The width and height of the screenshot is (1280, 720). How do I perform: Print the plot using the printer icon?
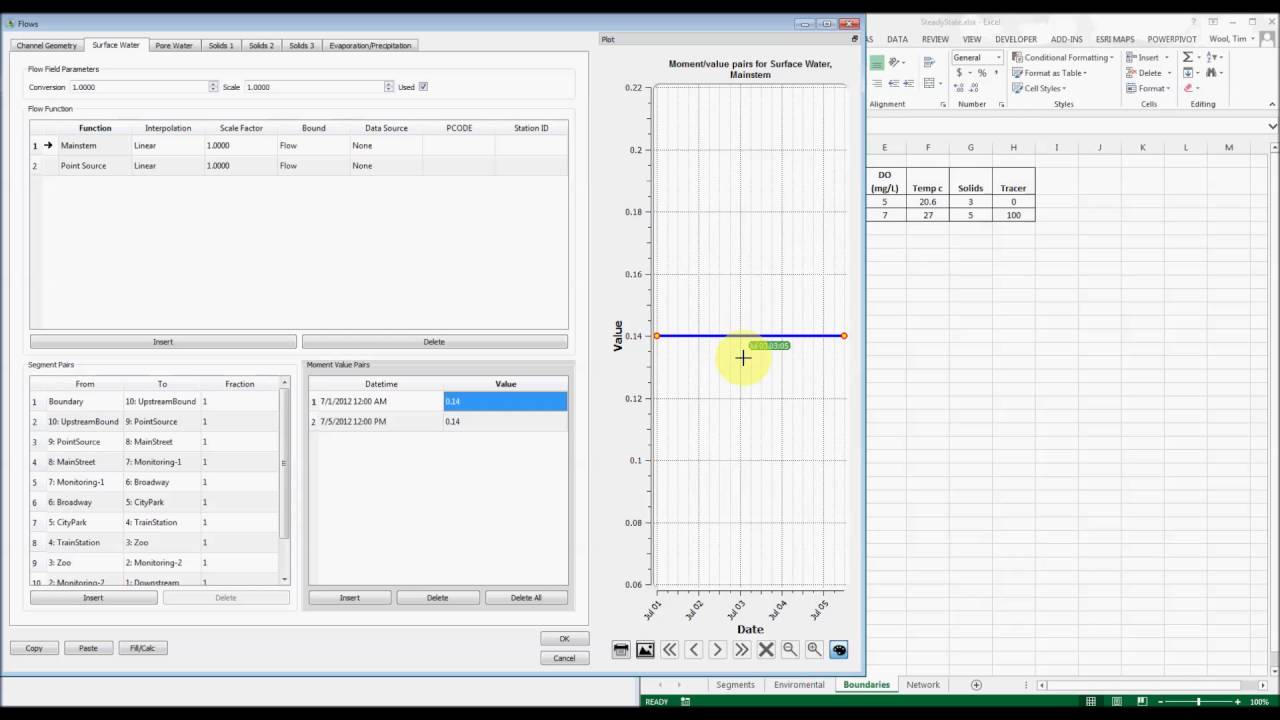(x=621, y=650)
